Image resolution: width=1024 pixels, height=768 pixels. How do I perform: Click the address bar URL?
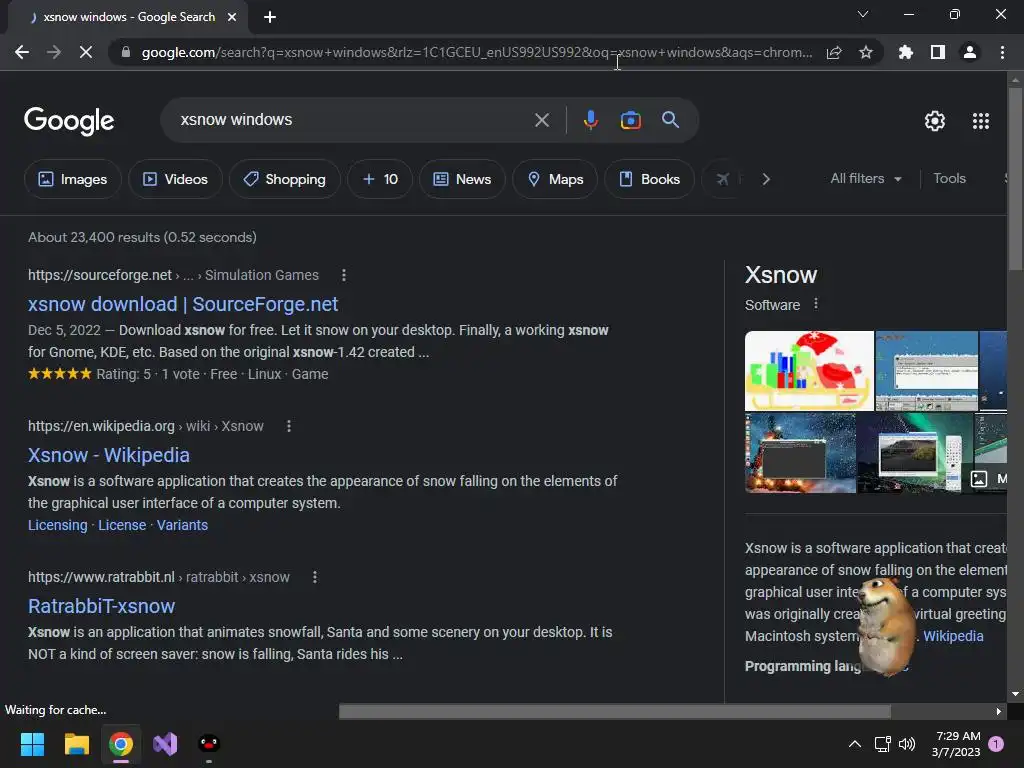tap(477, 52)
